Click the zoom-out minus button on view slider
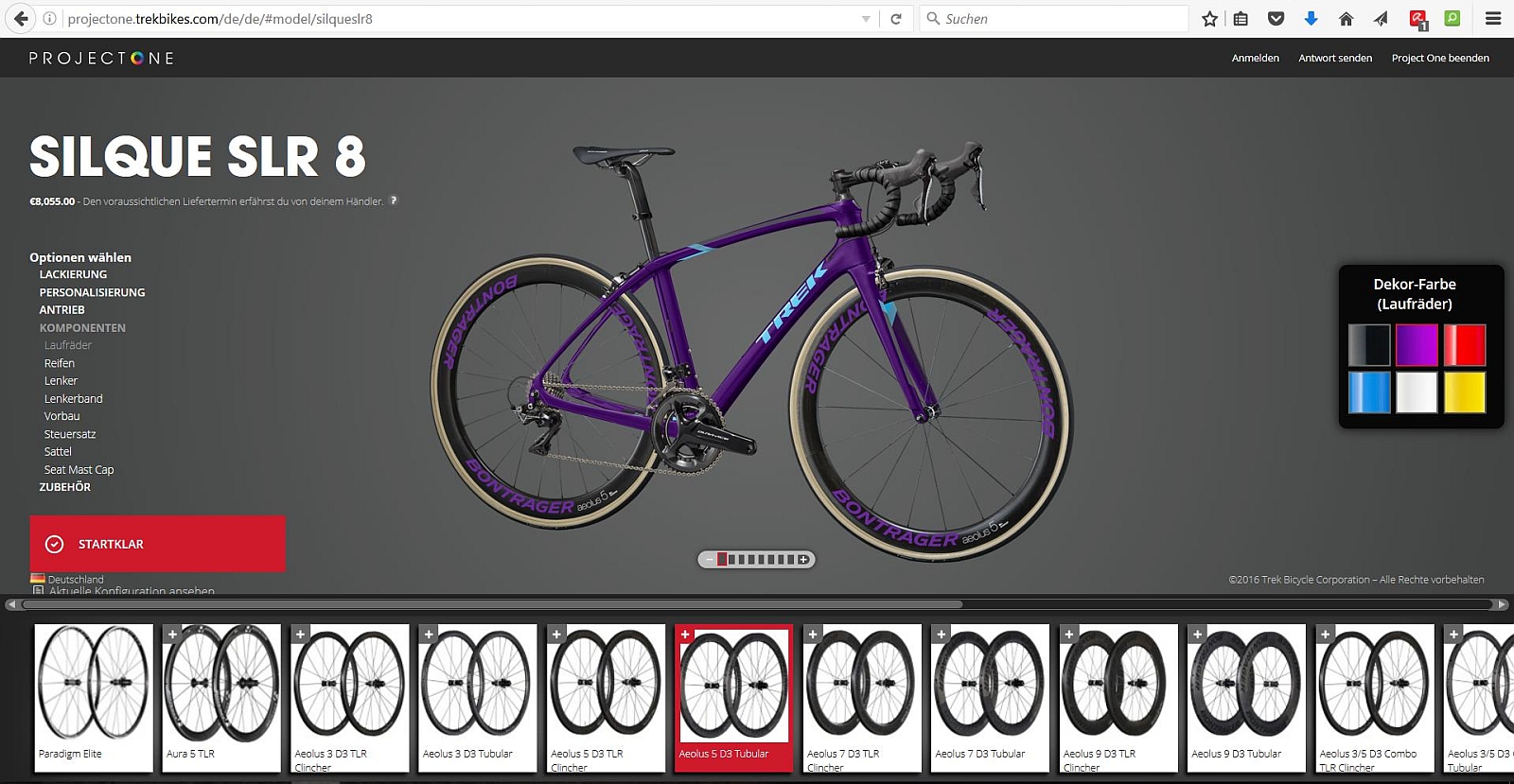The width and height of the screenshot is (1514, 784). click(710, 560)
